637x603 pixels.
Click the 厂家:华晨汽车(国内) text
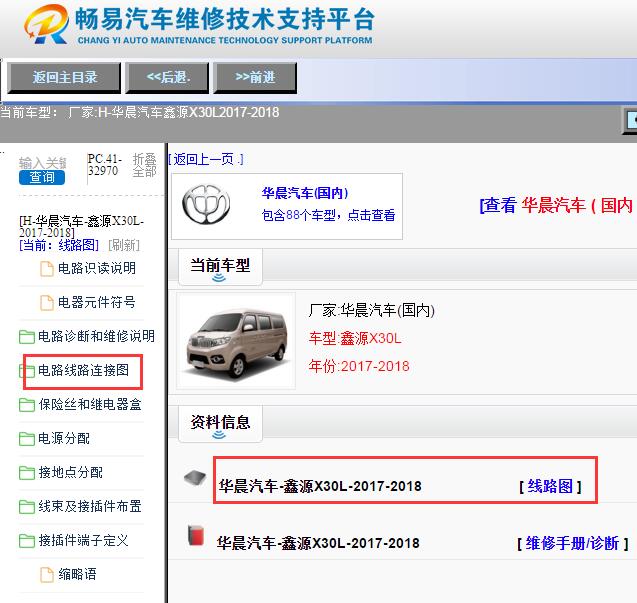click(371, 310)
